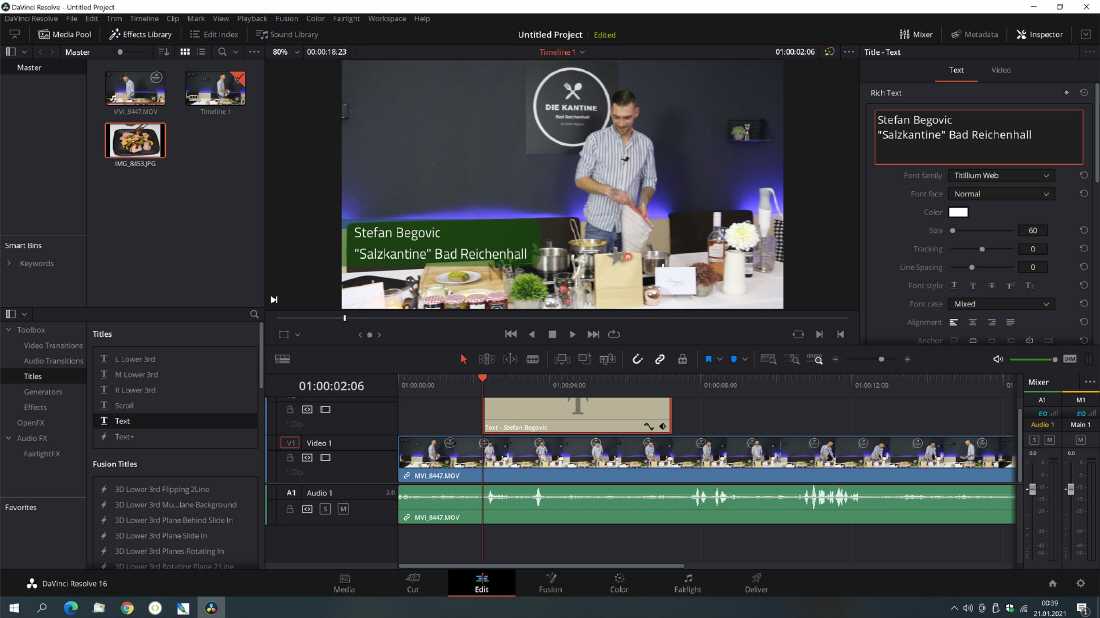This screenshot has width=1100, height=618.
Task: Open the Effects Library panel
Action: tap(140, 34)
